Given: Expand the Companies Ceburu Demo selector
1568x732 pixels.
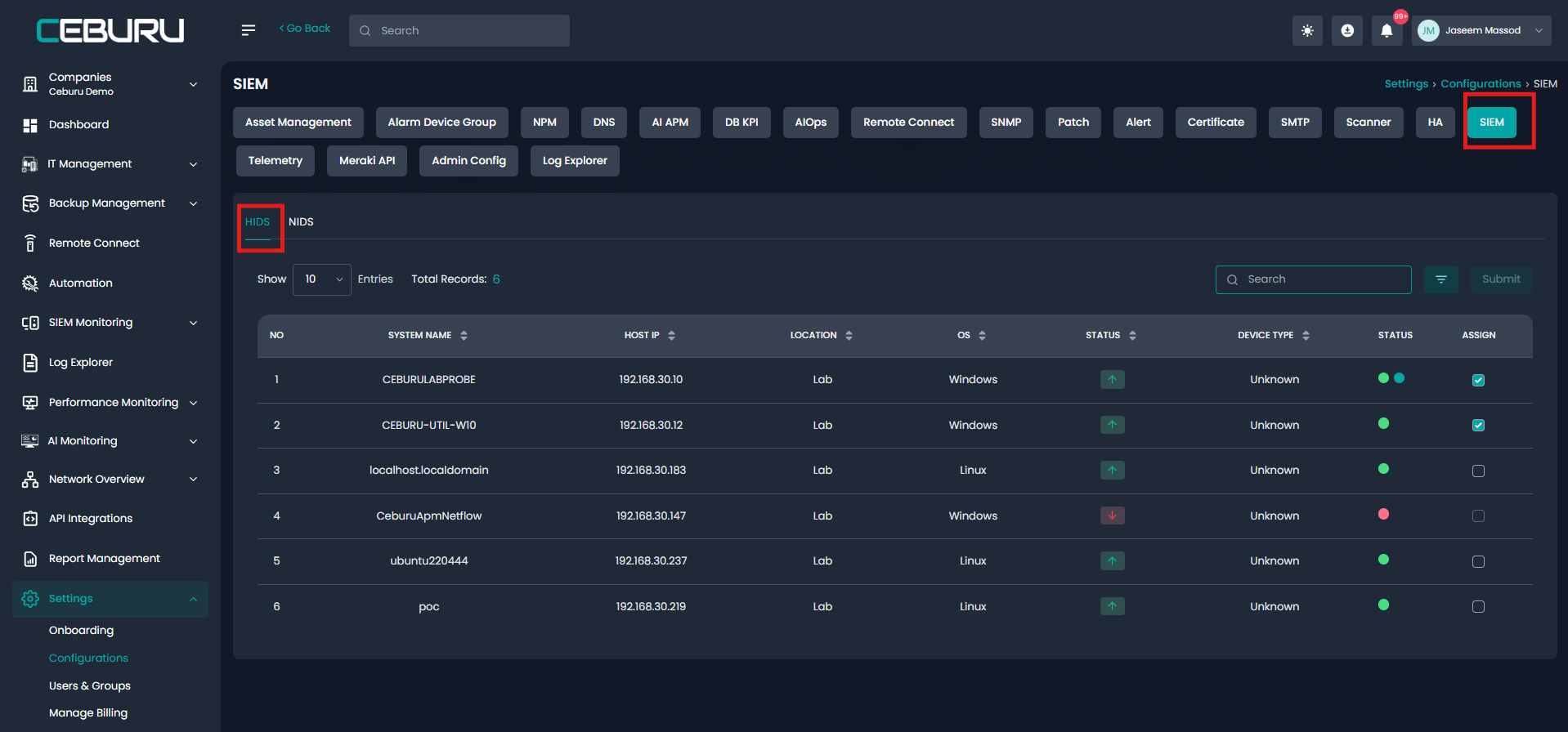Looking at the screenshot, I should (x=194, y=84).
